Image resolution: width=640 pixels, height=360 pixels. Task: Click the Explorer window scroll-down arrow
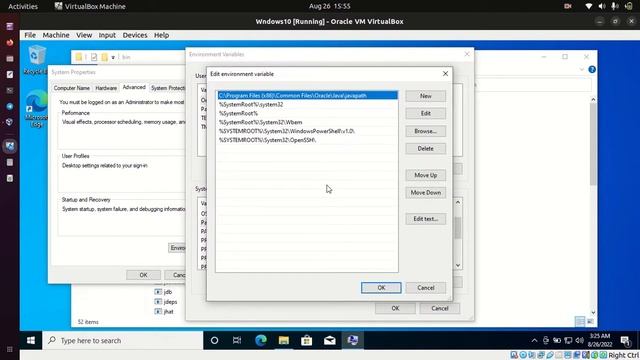tap(593, 312)
